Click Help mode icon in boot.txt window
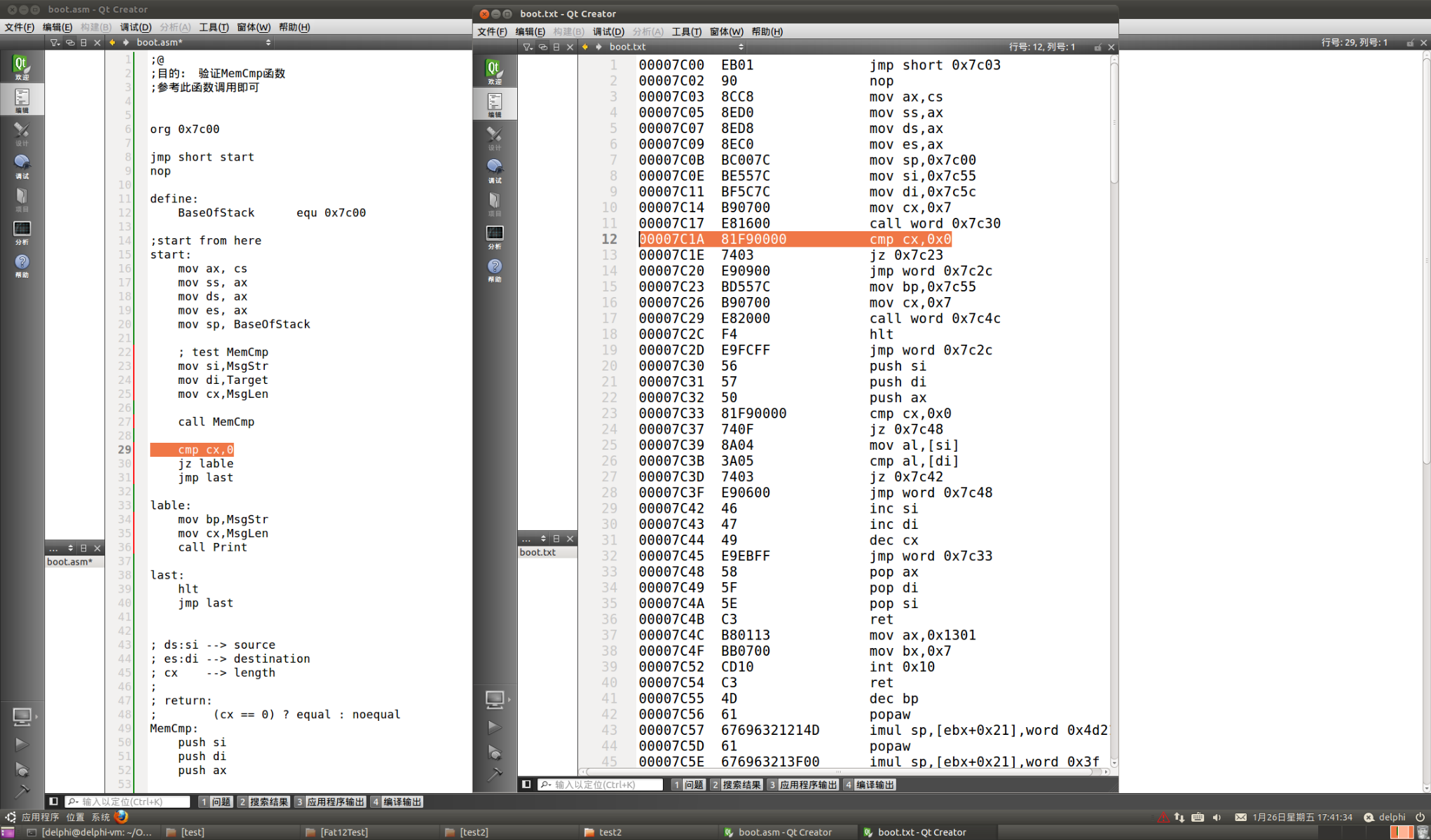1431x840 pixels. coord(495,269)
